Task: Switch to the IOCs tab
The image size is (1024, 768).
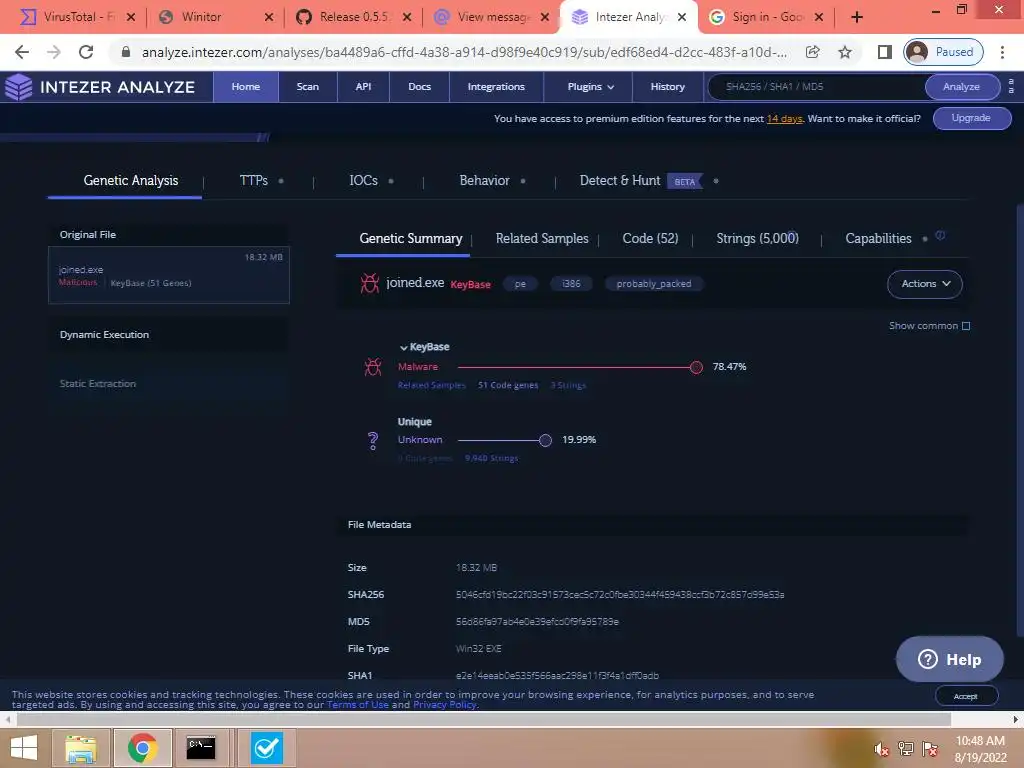Action: pos(363,181)
